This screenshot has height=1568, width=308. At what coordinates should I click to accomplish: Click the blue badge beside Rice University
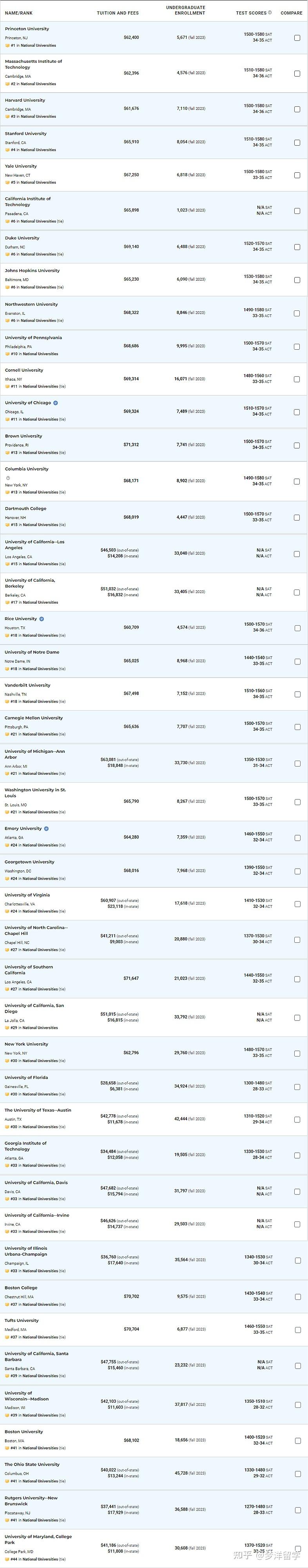(x=41, y=619)
